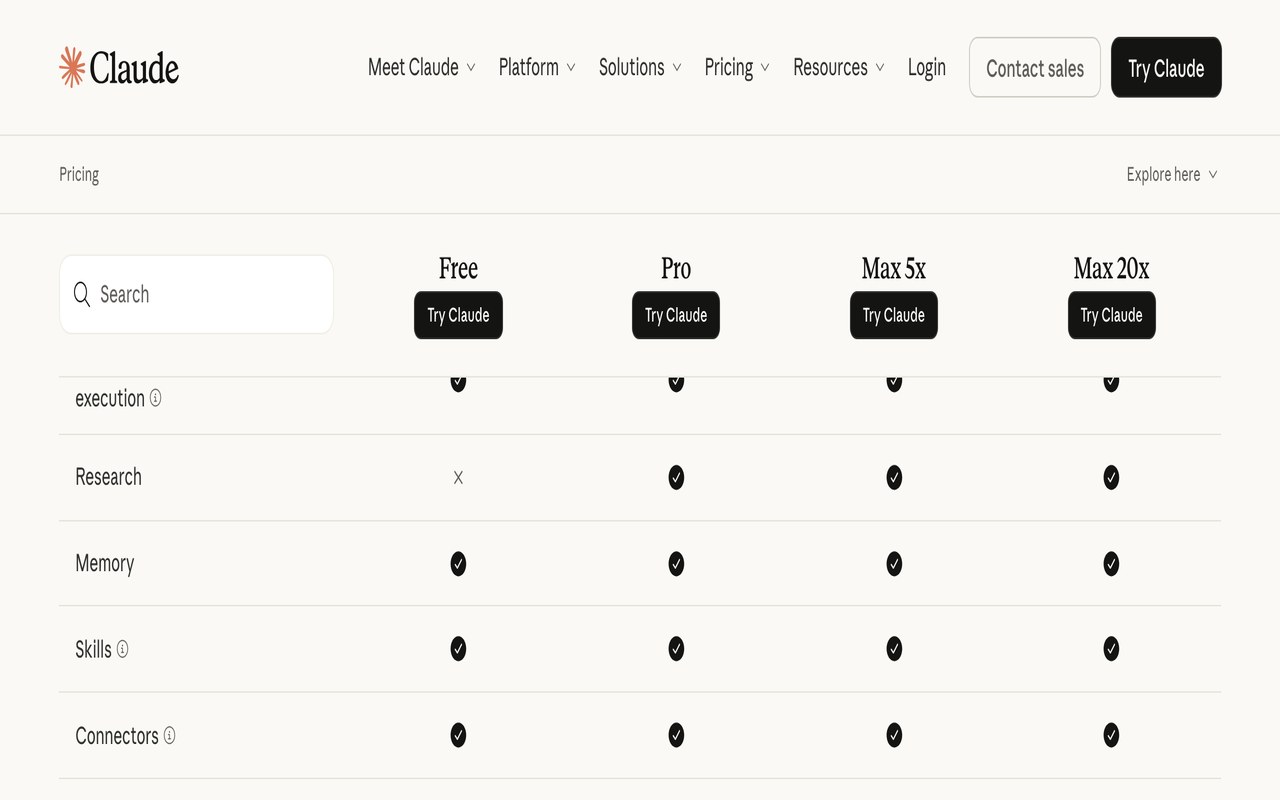Image resolution: width=1280 pixels, height=800 pixels.
Task: Click Connectors checkmark in Max 5x column
Action: (x=894, y=735)
